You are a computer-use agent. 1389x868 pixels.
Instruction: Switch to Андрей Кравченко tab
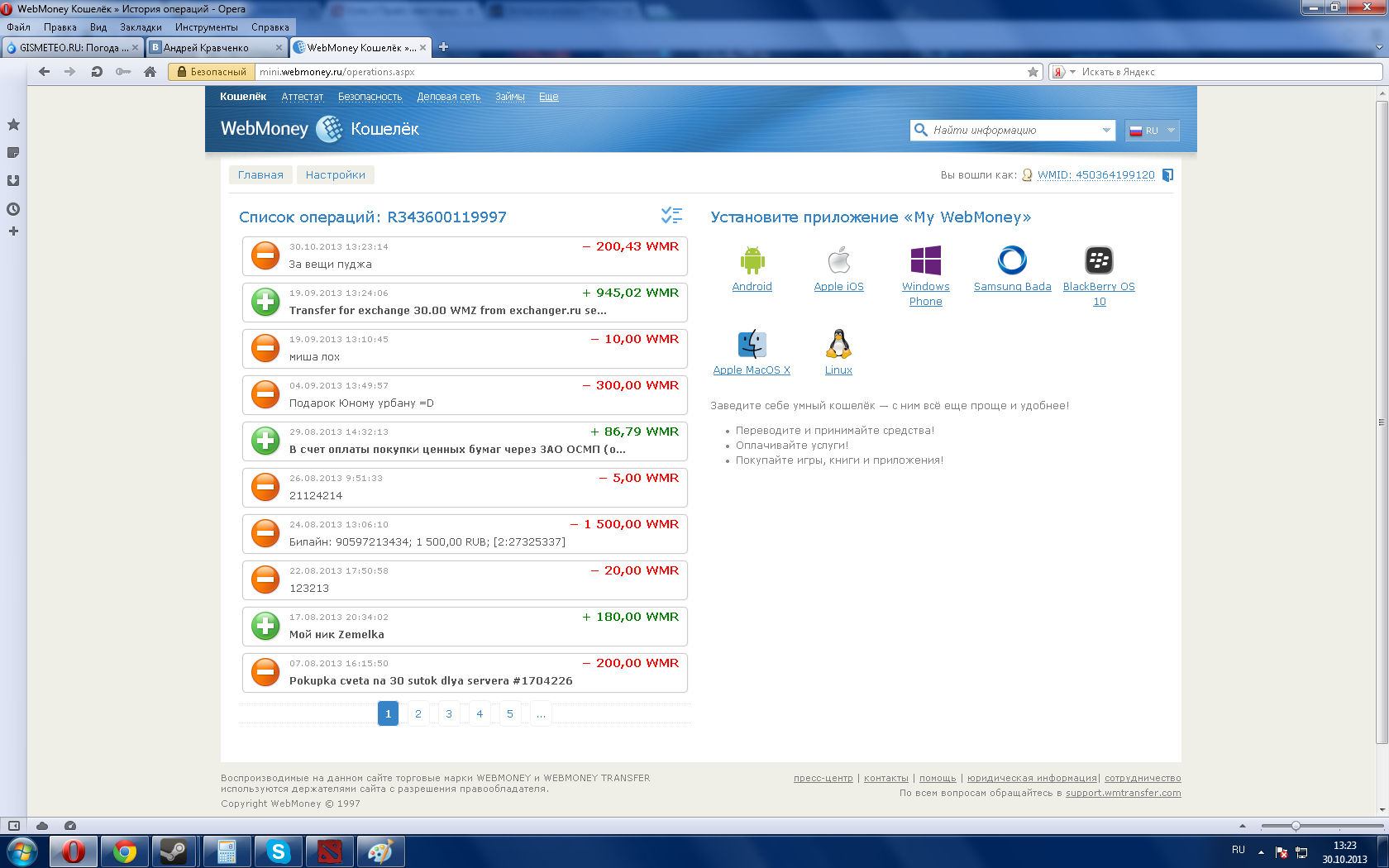point(217,47)
